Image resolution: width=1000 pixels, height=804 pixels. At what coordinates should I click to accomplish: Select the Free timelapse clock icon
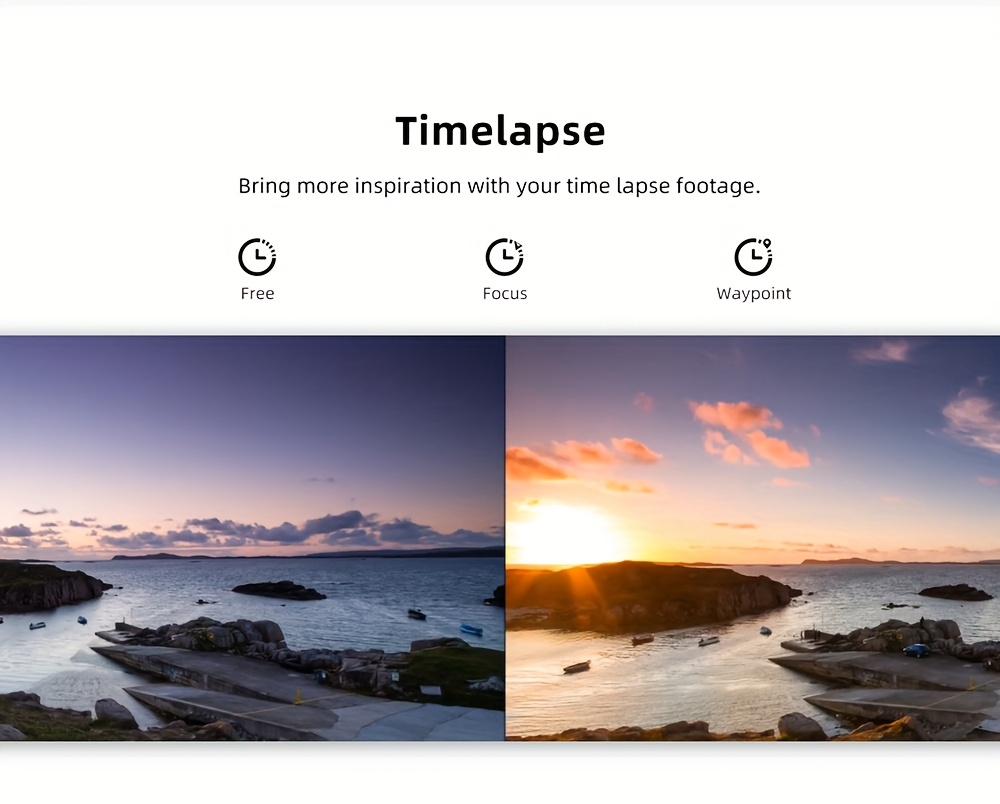[x=257, y=257]
